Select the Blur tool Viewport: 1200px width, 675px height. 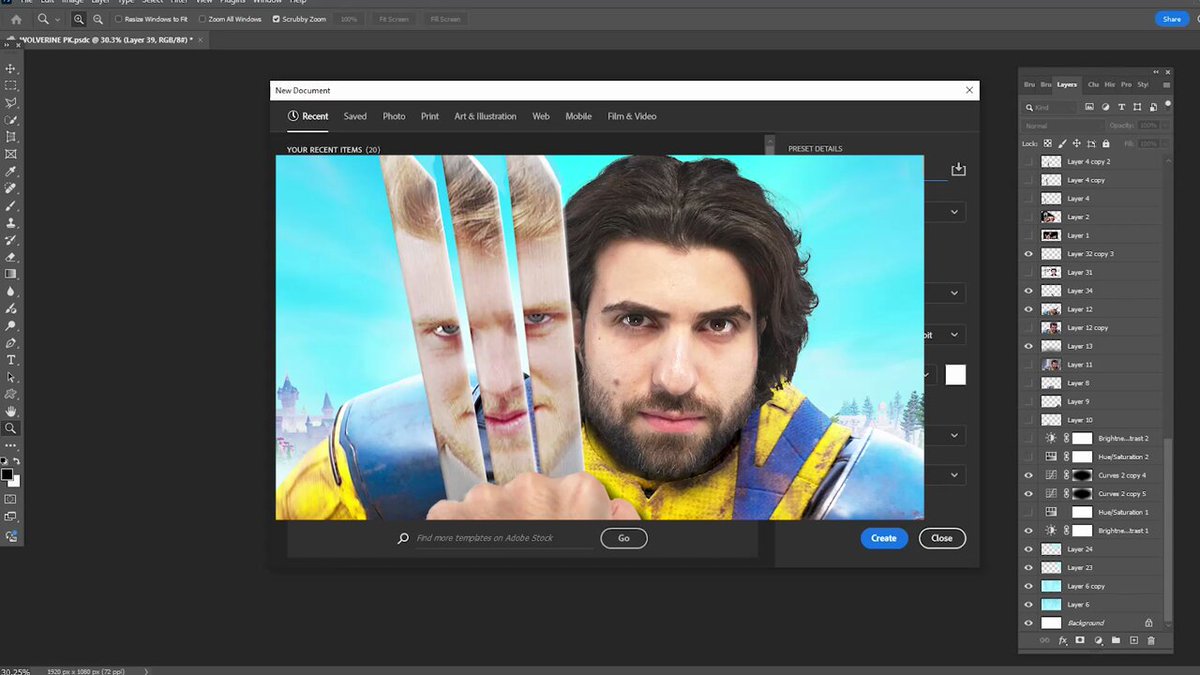pyautogui.click(x=11, y=291)
